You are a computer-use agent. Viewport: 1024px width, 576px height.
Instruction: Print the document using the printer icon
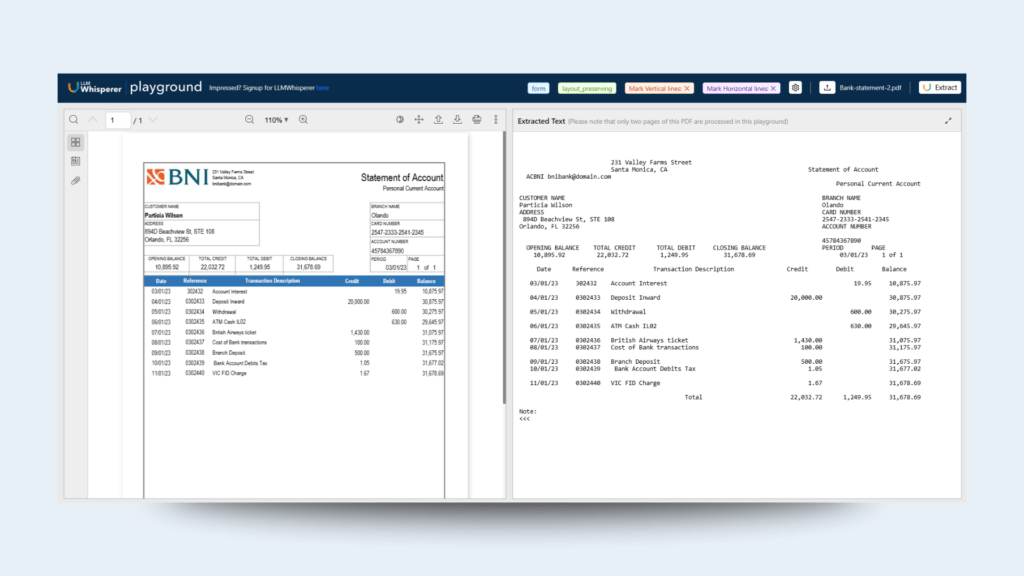click(476, 120)
